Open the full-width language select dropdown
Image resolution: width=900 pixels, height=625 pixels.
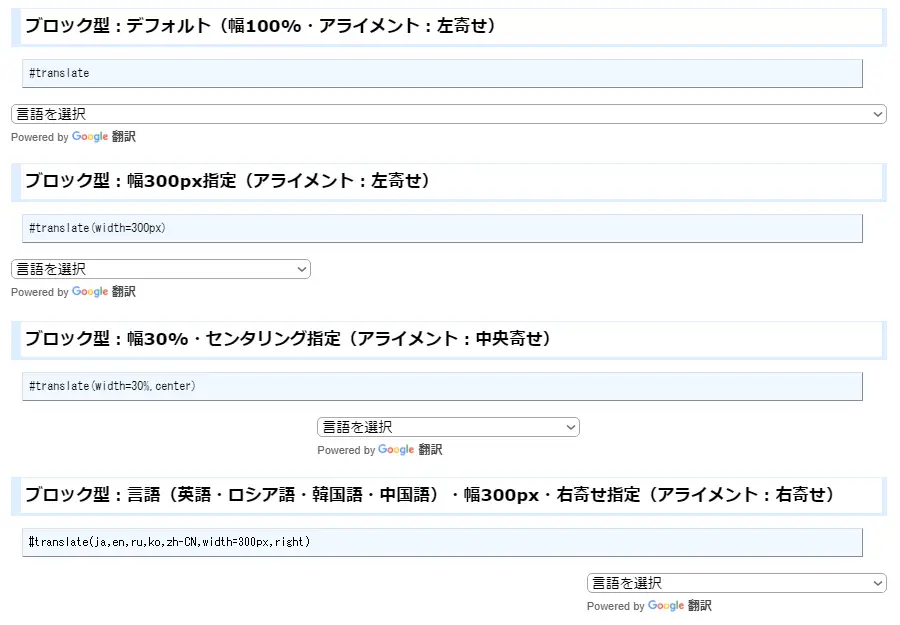pos(449,114)
